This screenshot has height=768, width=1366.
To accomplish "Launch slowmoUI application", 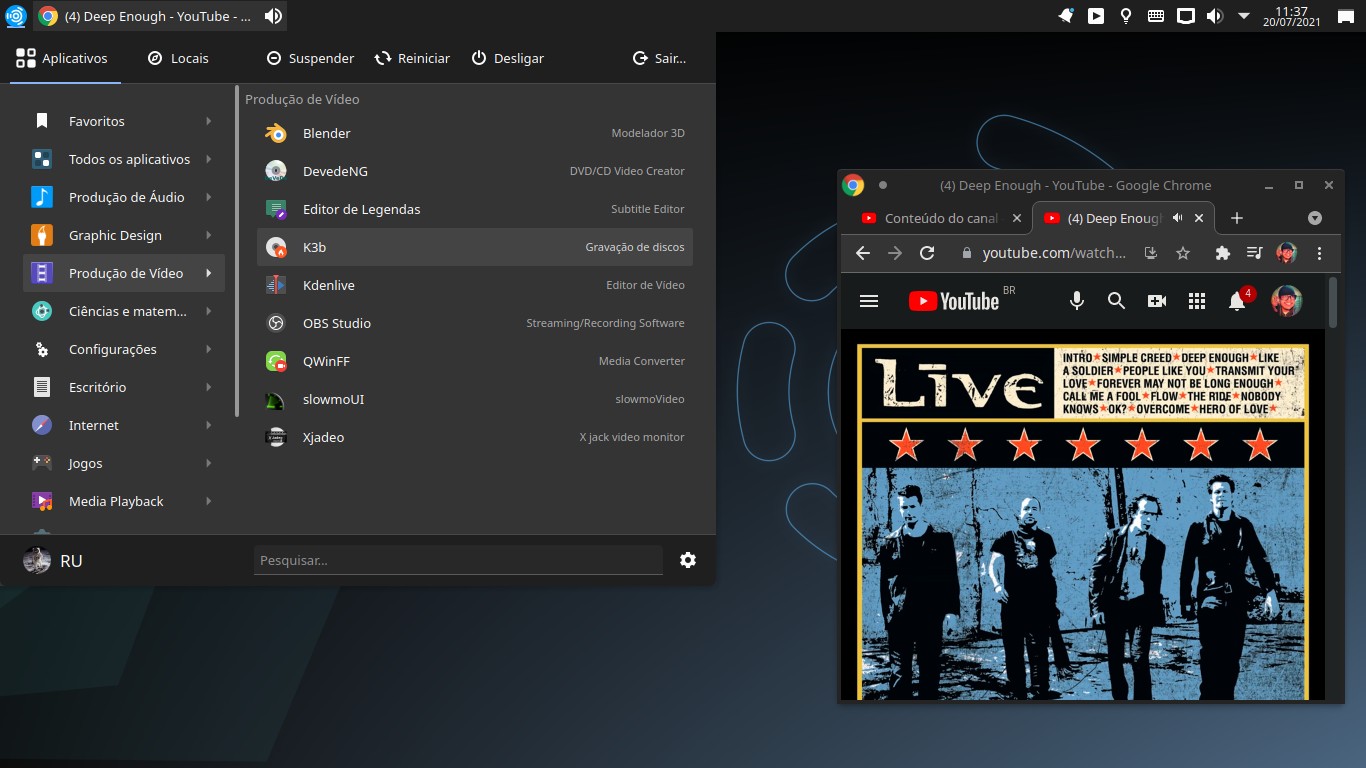I will click(475, 399).
